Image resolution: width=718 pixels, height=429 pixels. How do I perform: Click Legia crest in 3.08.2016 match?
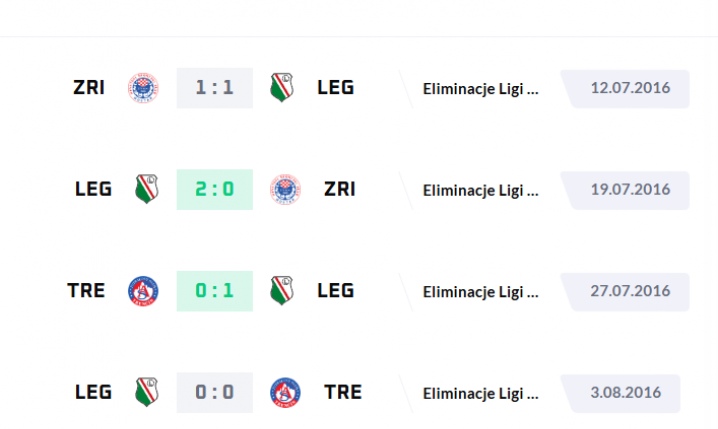click(x=147, y=392)
